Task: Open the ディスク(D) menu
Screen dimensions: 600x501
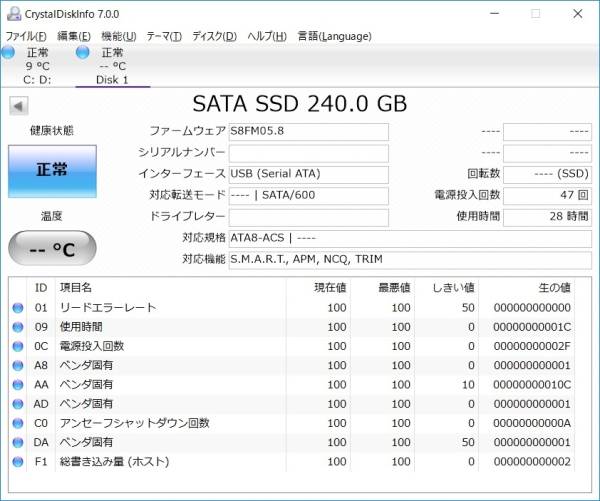Action: (x=215, y=36)
